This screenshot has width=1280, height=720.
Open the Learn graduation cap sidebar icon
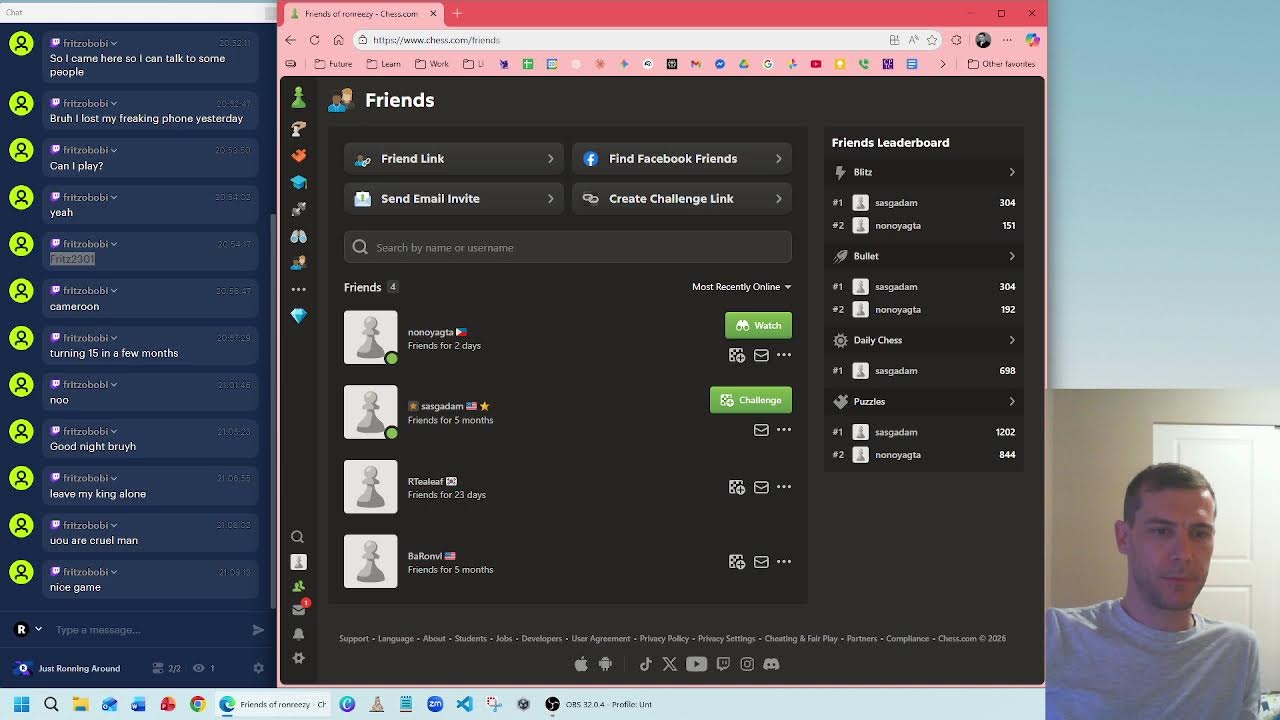(x=298, y=183)
